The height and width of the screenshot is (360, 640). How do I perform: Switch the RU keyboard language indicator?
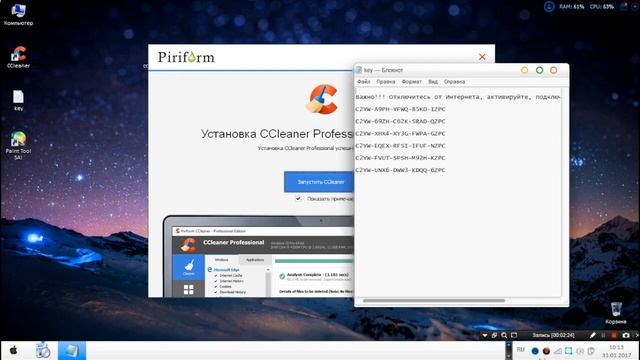tap(520, 350)
